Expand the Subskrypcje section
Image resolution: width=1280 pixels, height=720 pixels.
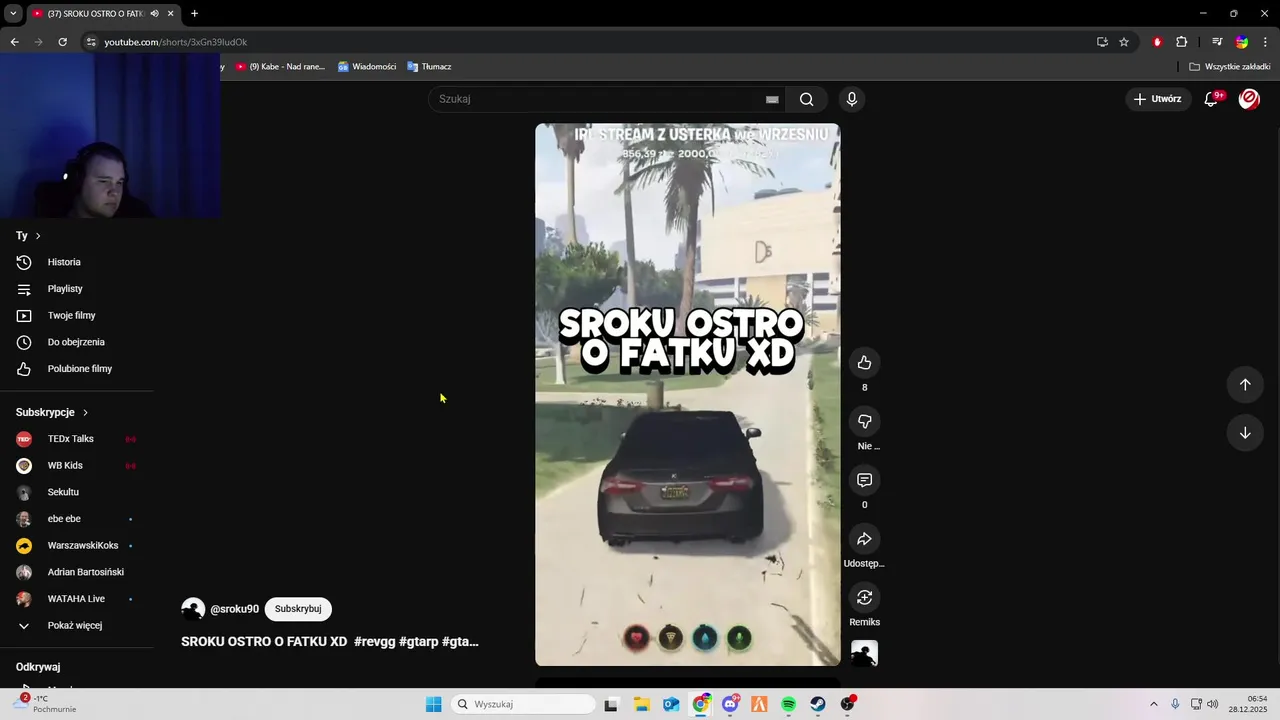pos(52,412)
